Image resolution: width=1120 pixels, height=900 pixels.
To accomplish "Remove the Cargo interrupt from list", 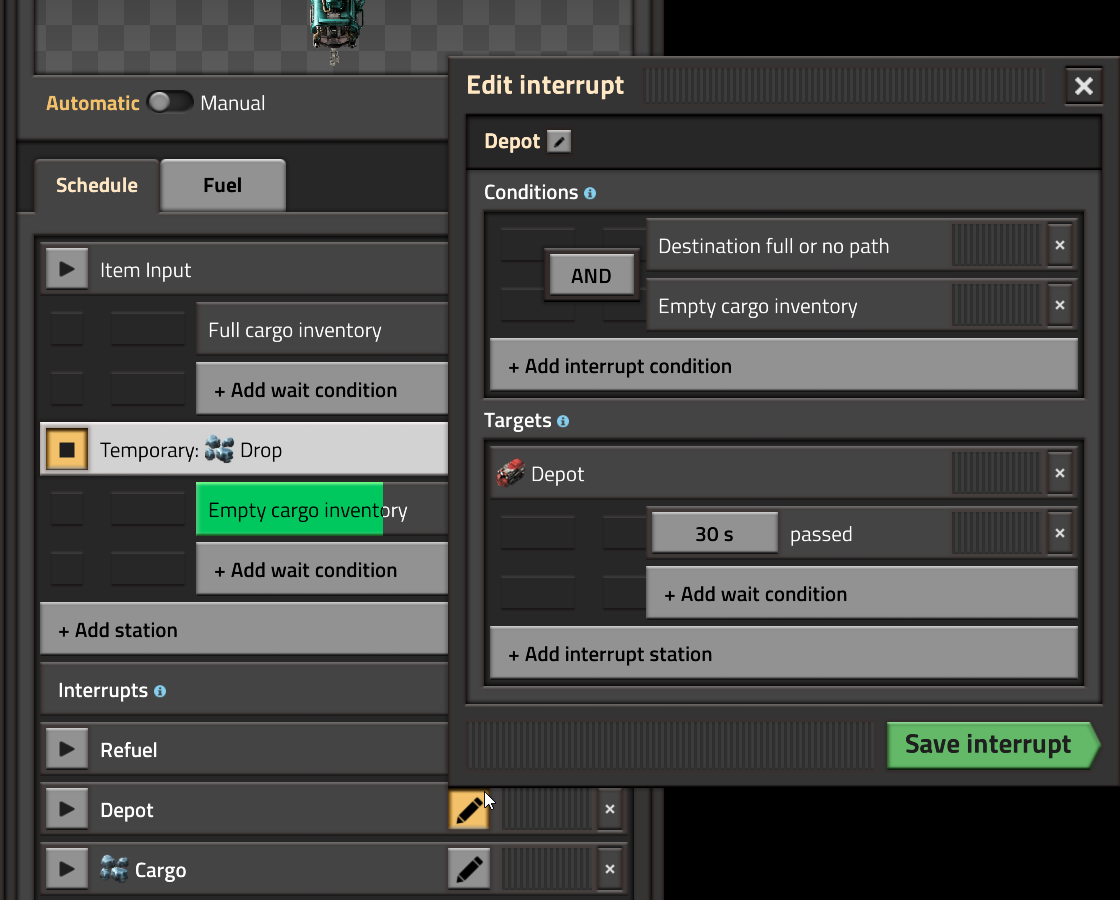I will (x=610, y=870).
